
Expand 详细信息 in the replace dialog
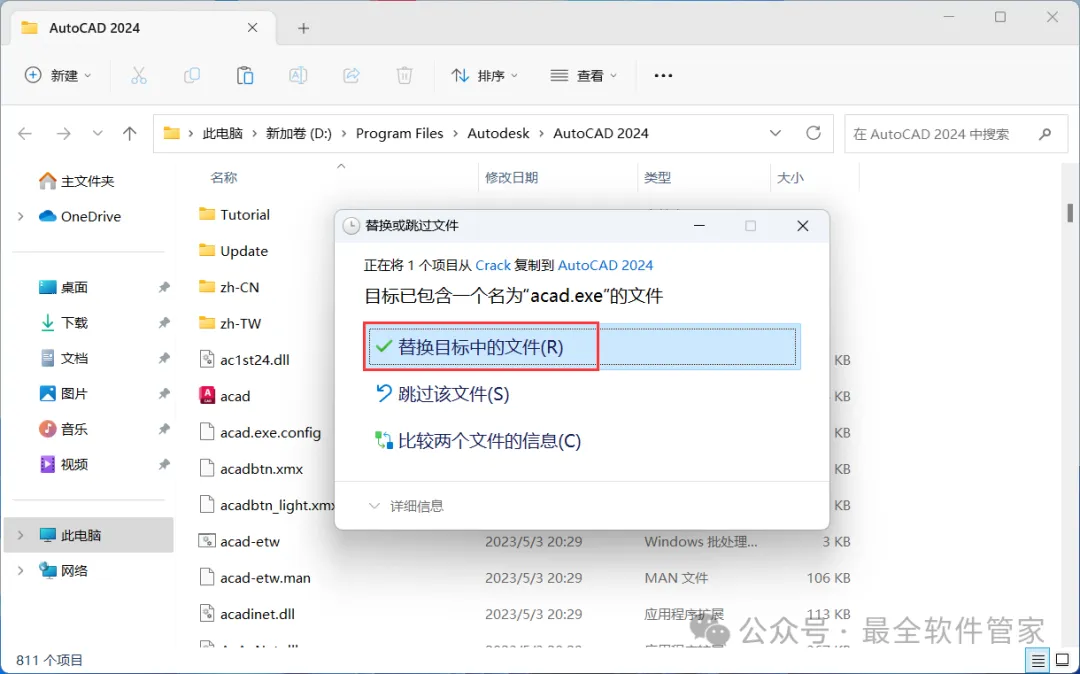coord(406,506)
